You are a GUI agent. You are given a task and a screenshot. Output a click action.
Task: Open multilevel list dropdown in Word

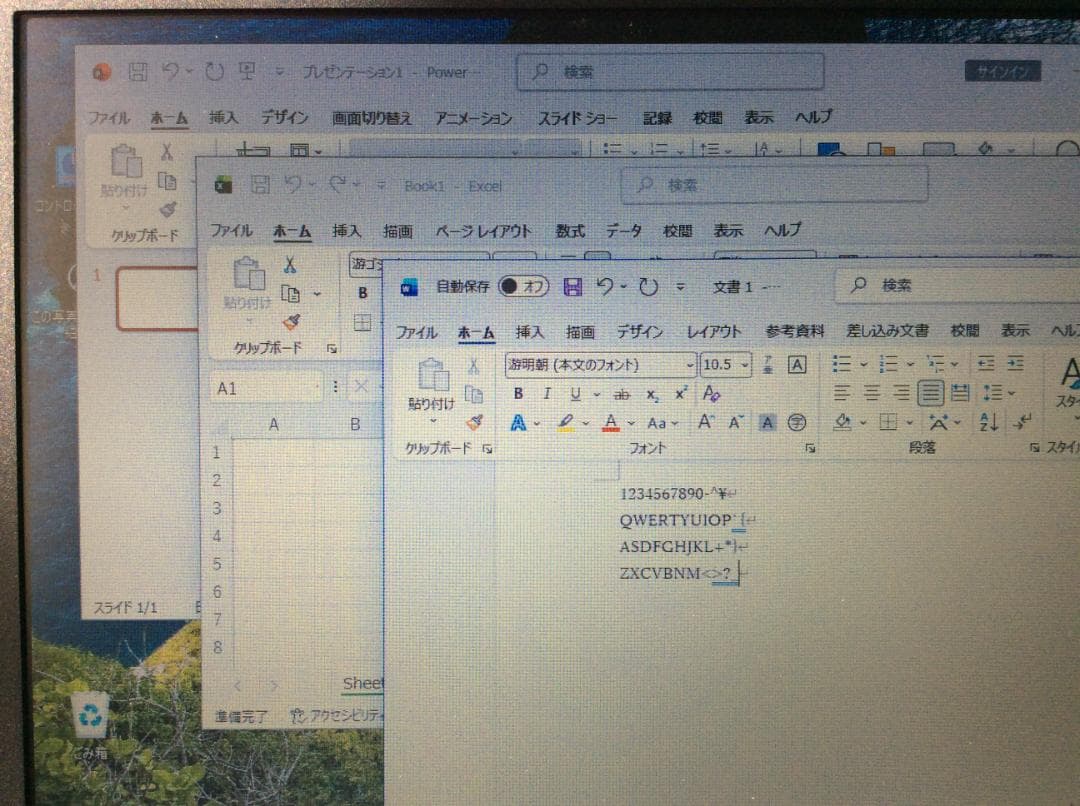(x=942, y=363)
